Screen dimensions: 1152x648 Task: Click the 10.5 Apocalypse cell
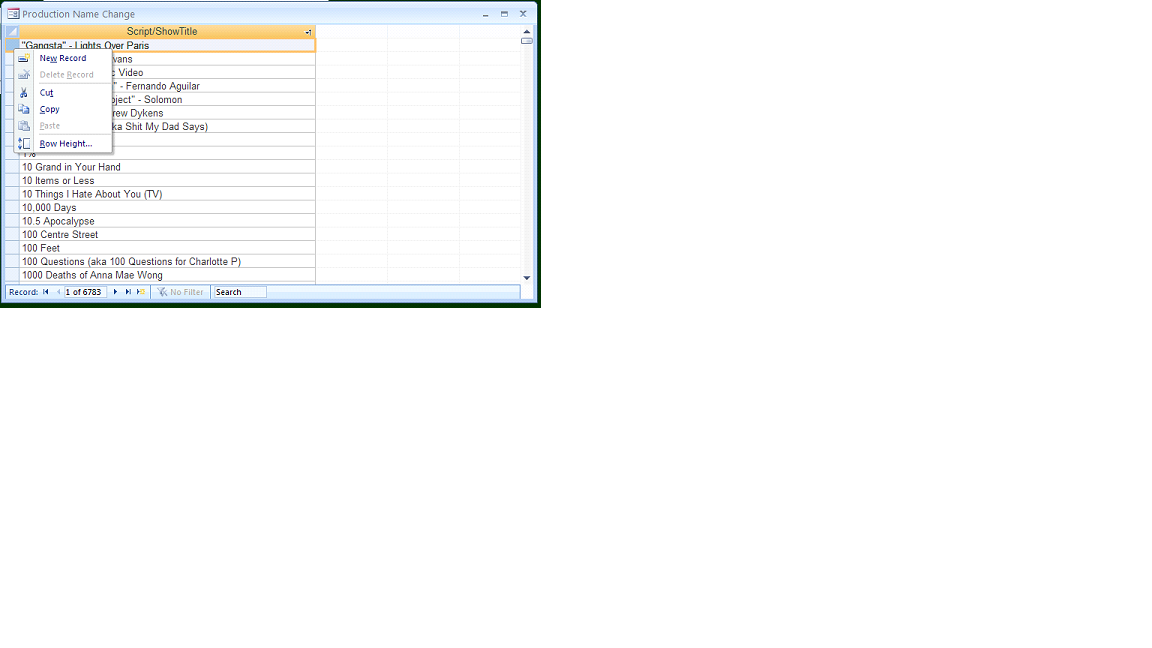(x=168, y=221)
